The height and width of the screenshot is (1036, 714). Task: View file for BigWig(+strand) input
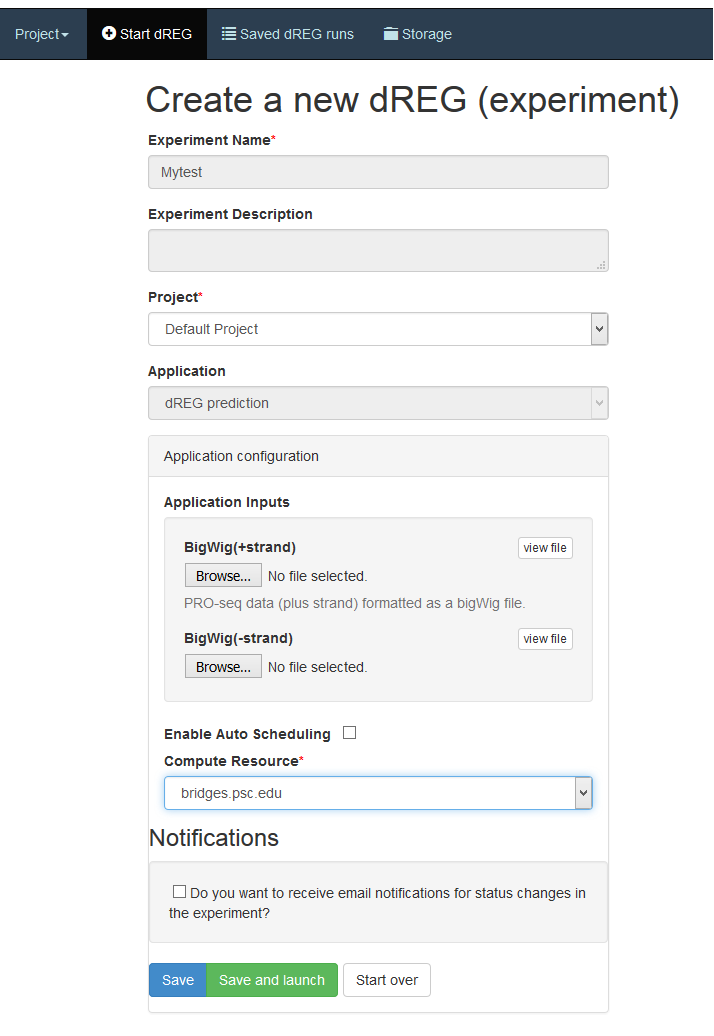click(545, 548)
